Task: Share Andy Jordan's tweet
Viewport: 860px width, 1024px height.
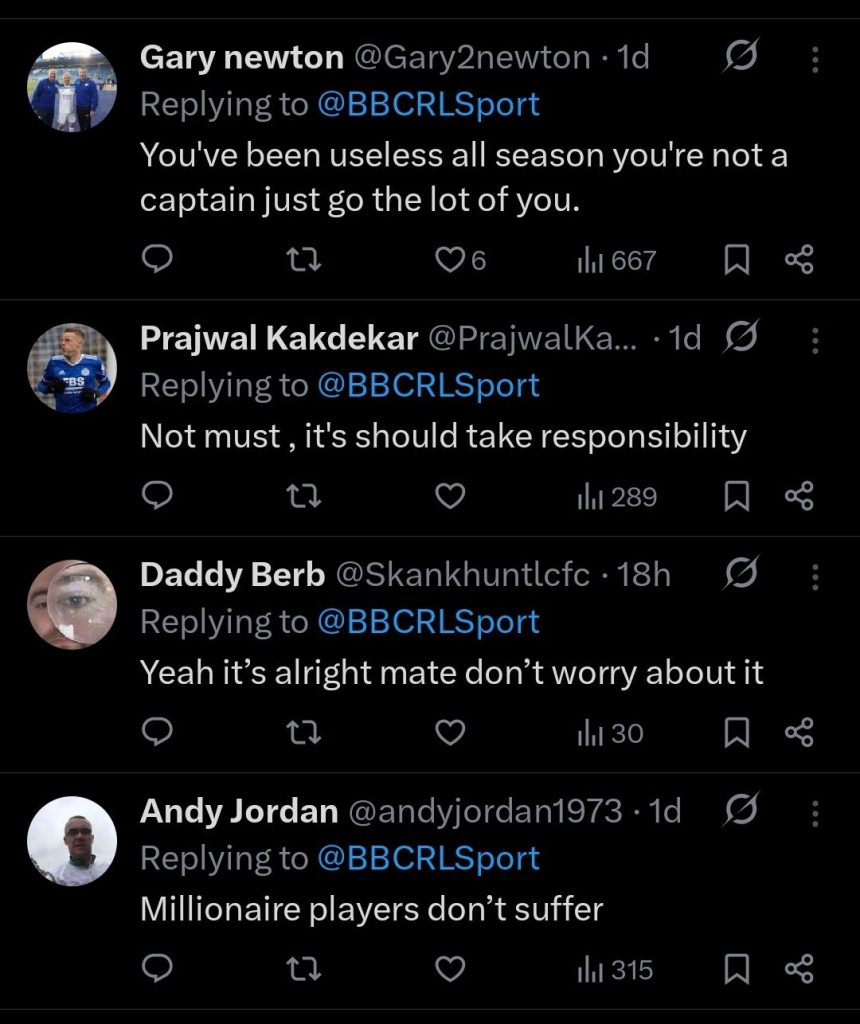Action: (799, 969)
